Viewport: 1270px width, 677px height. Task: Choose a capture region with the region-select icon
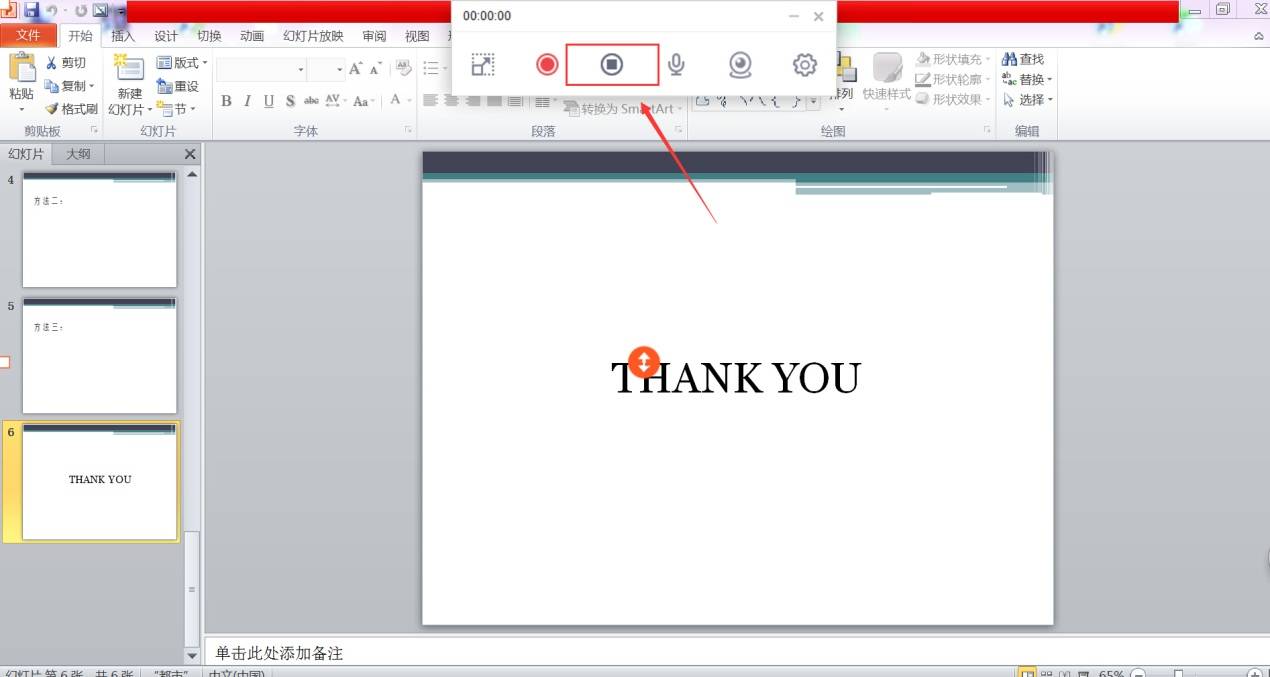pos(483,65)
